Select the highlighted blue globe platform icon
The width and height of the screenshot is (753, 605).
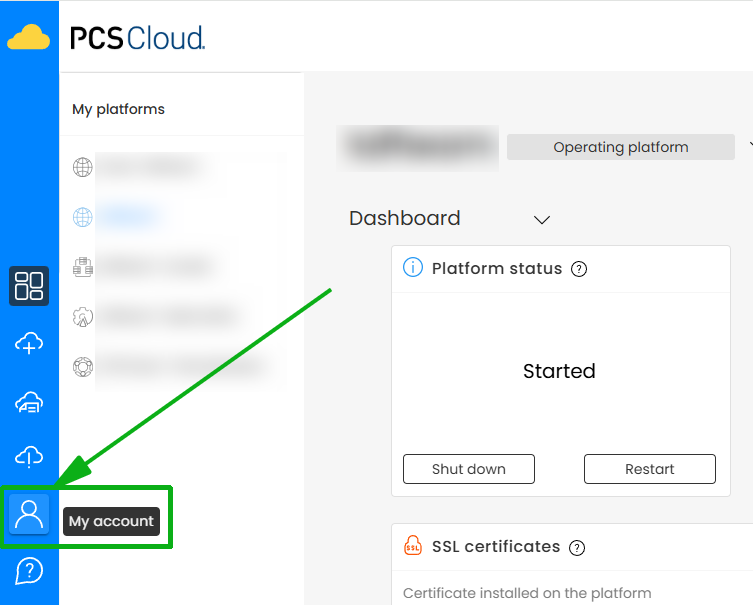(83, 217)
